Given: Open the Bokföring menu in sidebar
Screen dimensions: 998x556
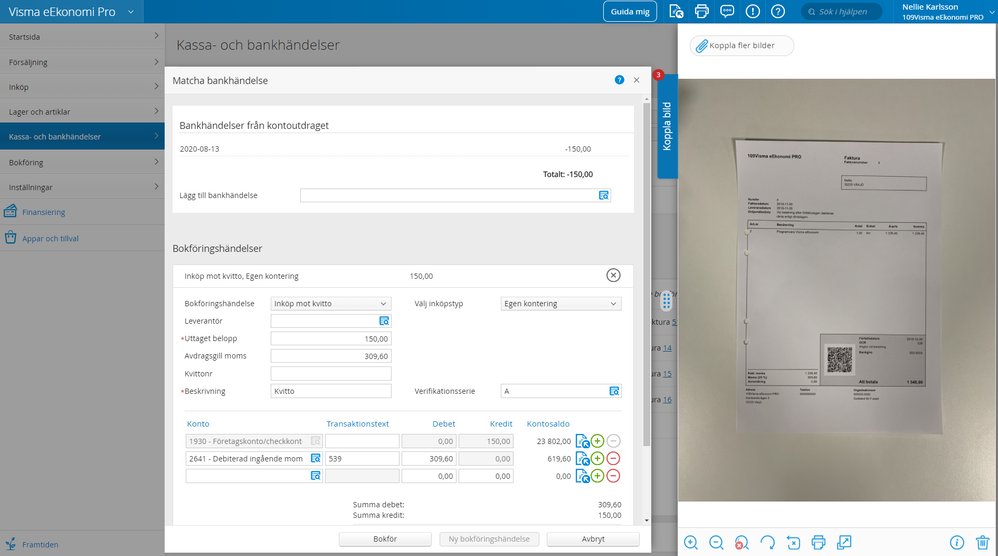Looking at the screenshot, I should tap(82, 162).
